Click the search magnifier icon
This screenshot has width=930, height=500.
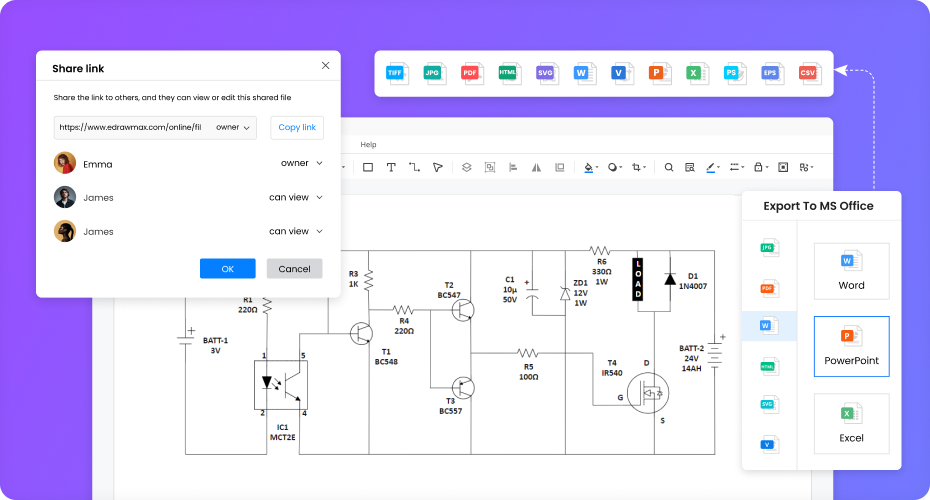tap(669, 167)
